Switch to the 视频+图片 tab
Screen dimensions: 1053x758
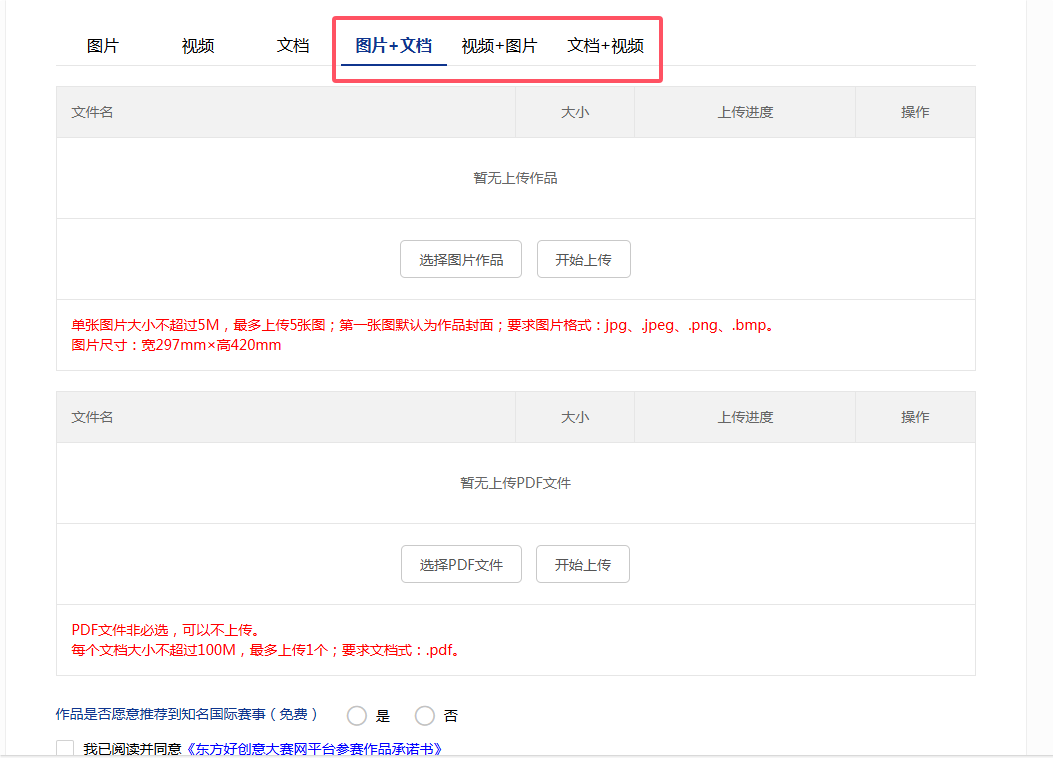[500, 45]
